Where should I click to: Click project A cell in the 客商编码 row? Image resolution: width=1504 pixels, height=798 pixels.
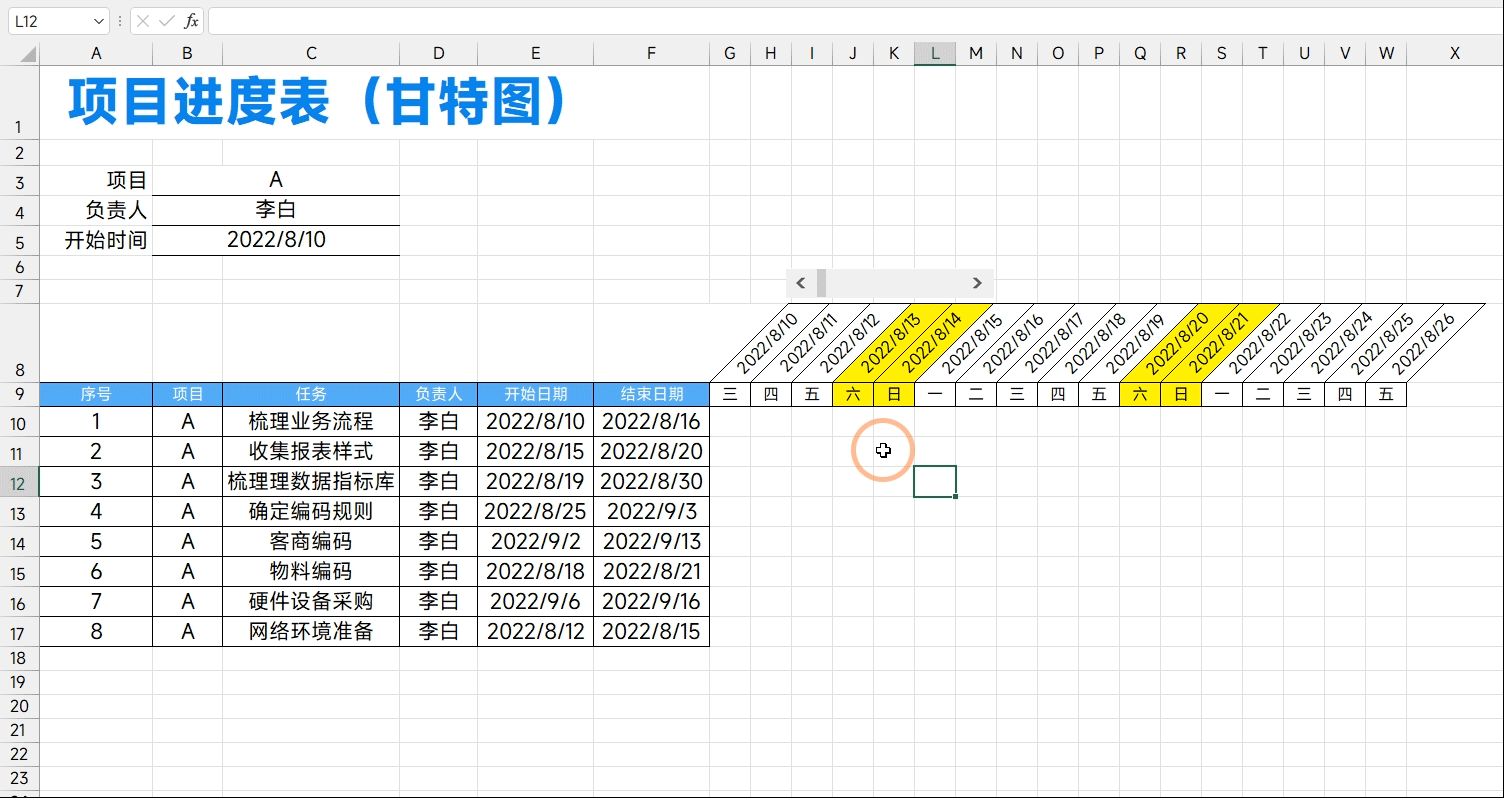pos(188,542)
